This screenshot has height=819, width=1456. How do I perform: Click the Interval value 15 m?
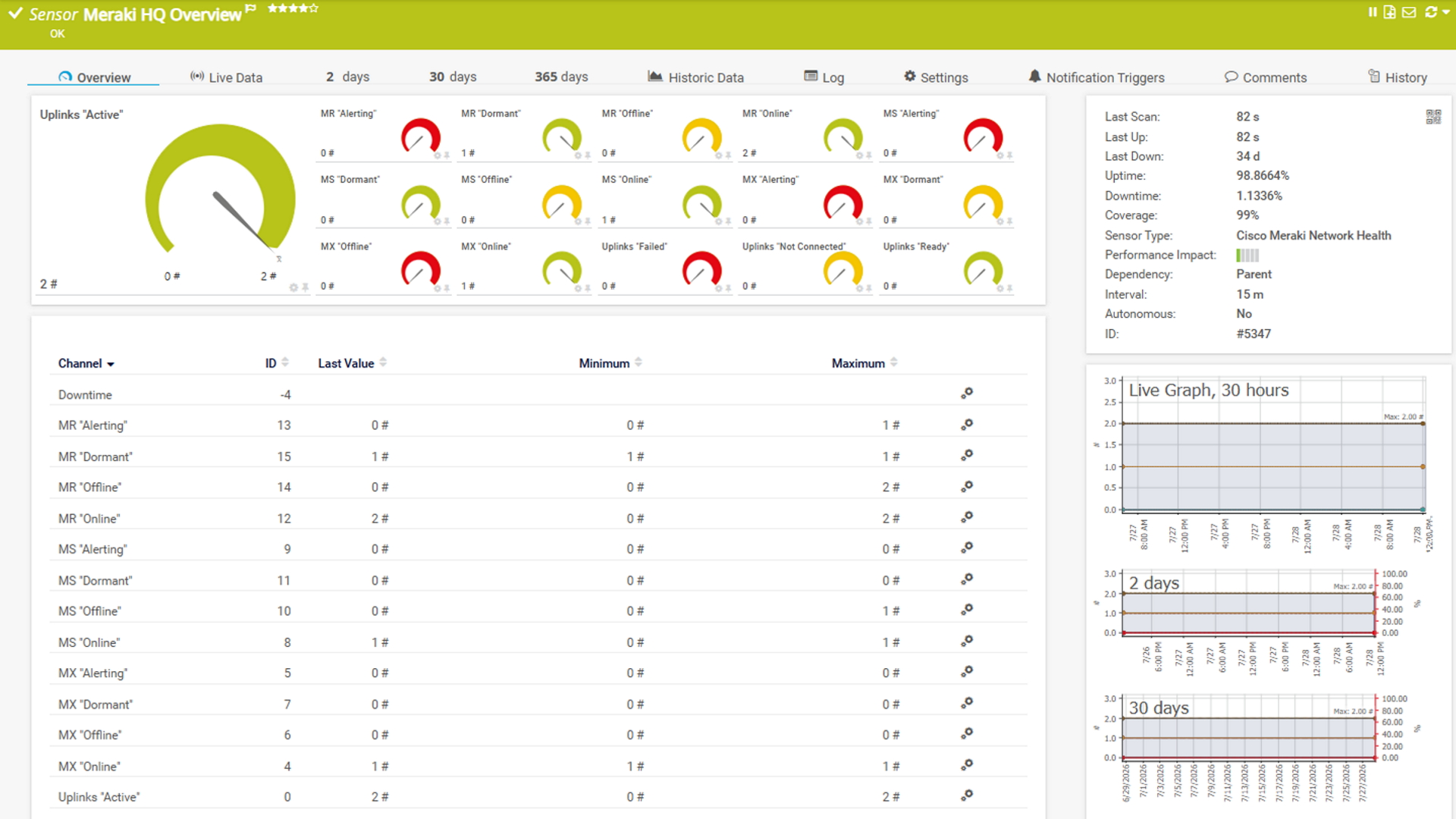tap(1250, 294)
